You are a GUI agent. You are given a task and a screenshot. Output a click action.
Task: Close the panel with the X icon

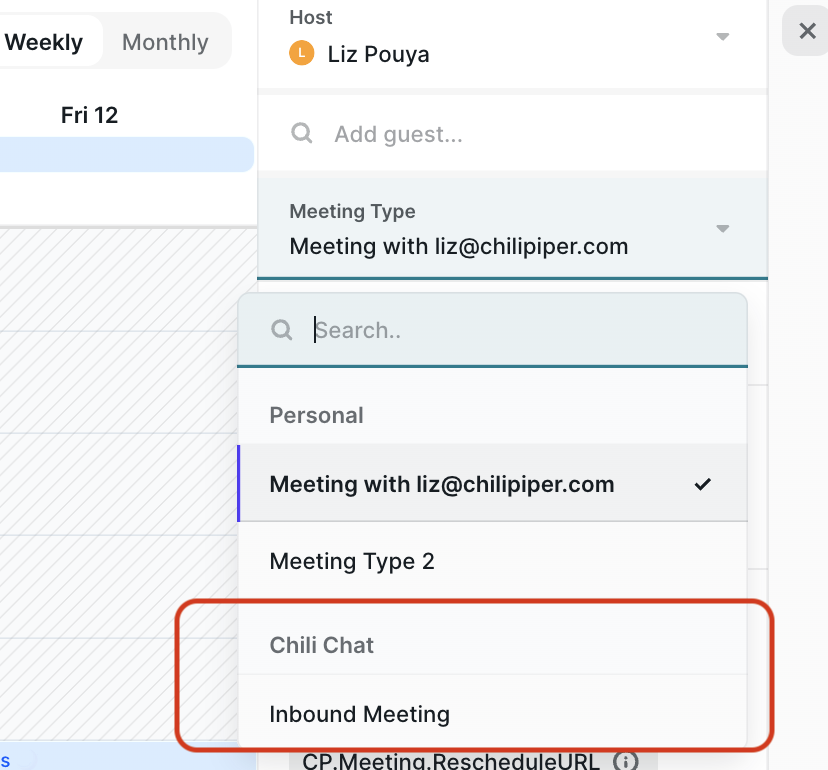807,31
